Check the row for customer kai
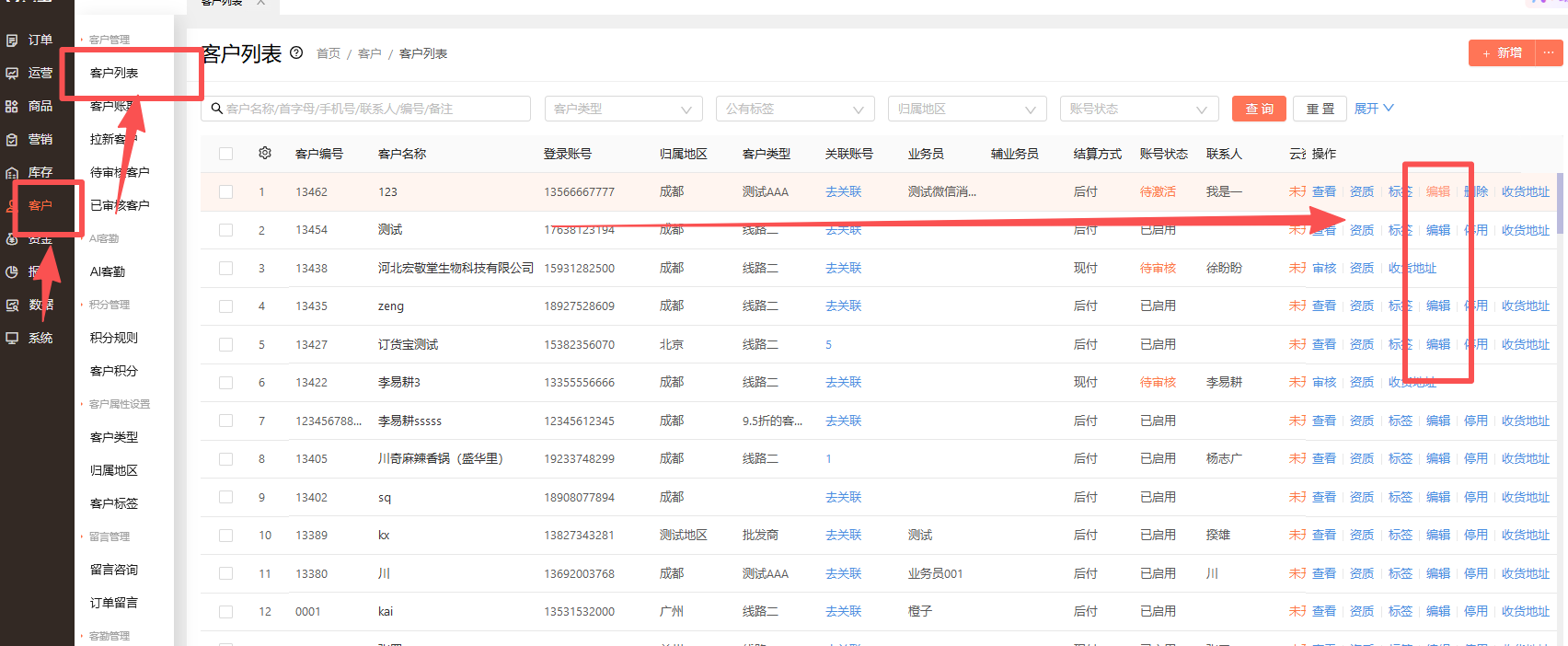Image resolution: width=1568 pixels, height=646 pixels. [226, 612]
